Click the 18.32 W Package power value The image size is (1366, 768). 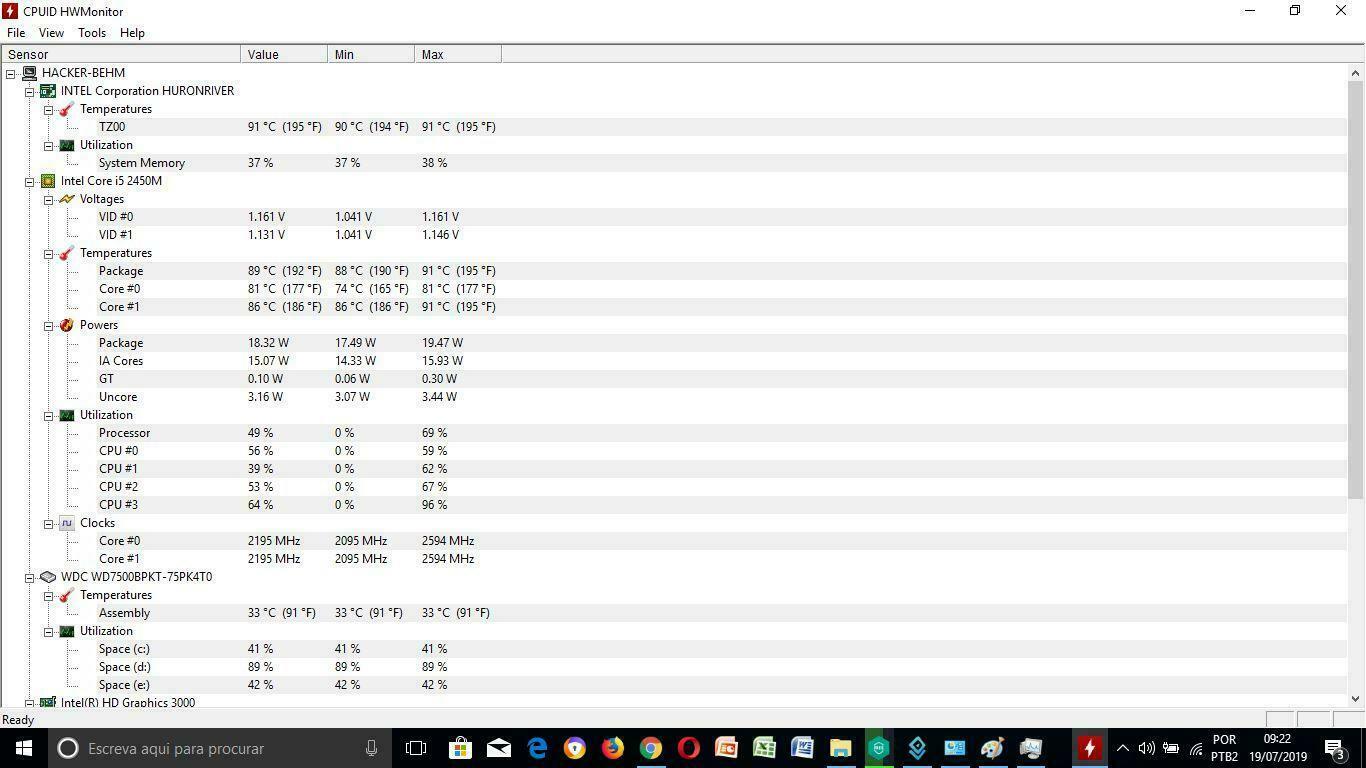coord(268,343)
